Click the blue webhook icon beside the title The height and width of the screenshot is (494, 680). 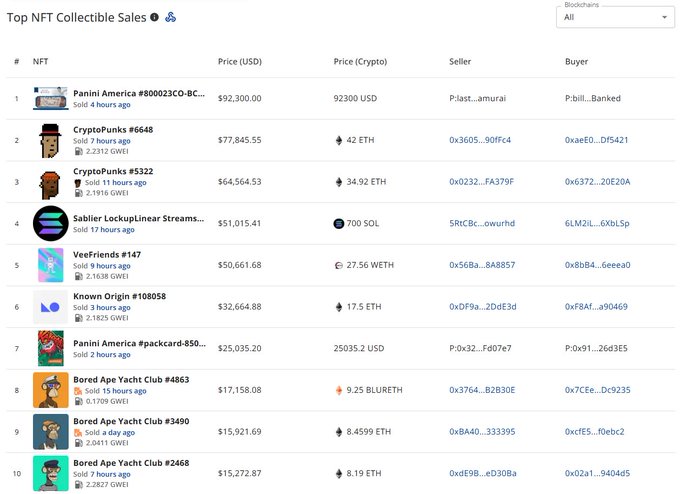point(170,17)
